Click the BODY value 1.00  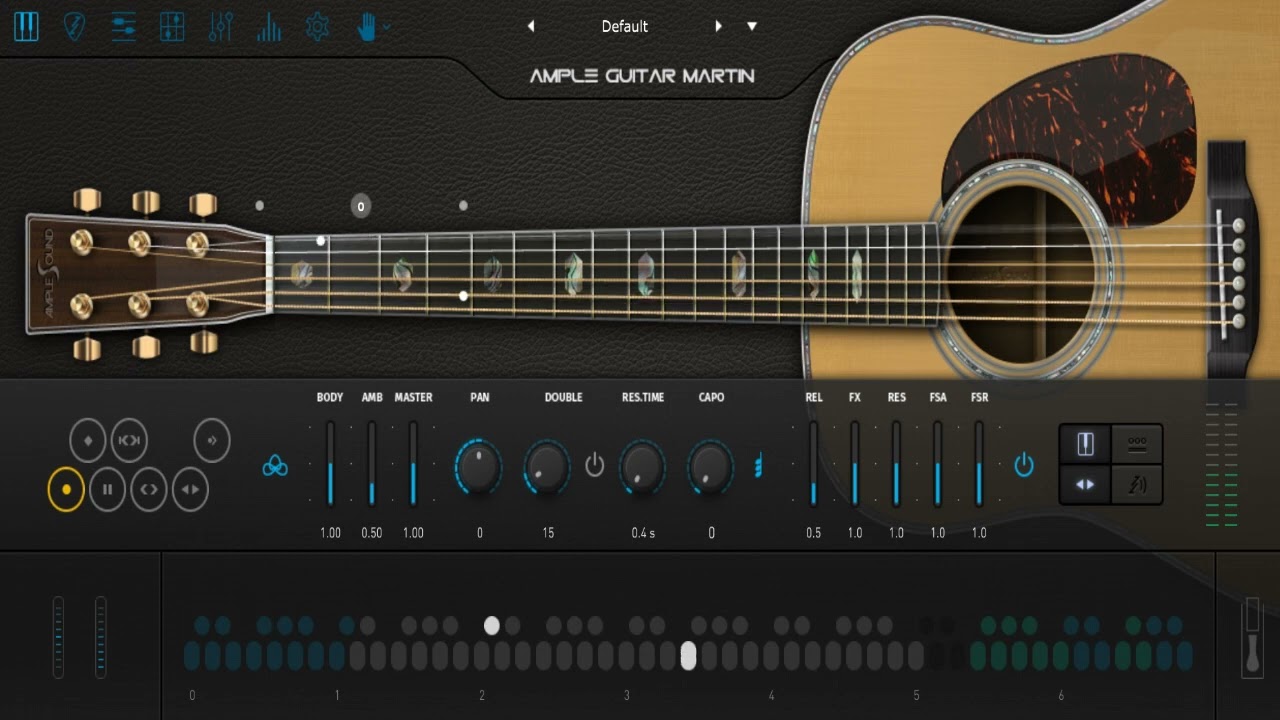330,533
